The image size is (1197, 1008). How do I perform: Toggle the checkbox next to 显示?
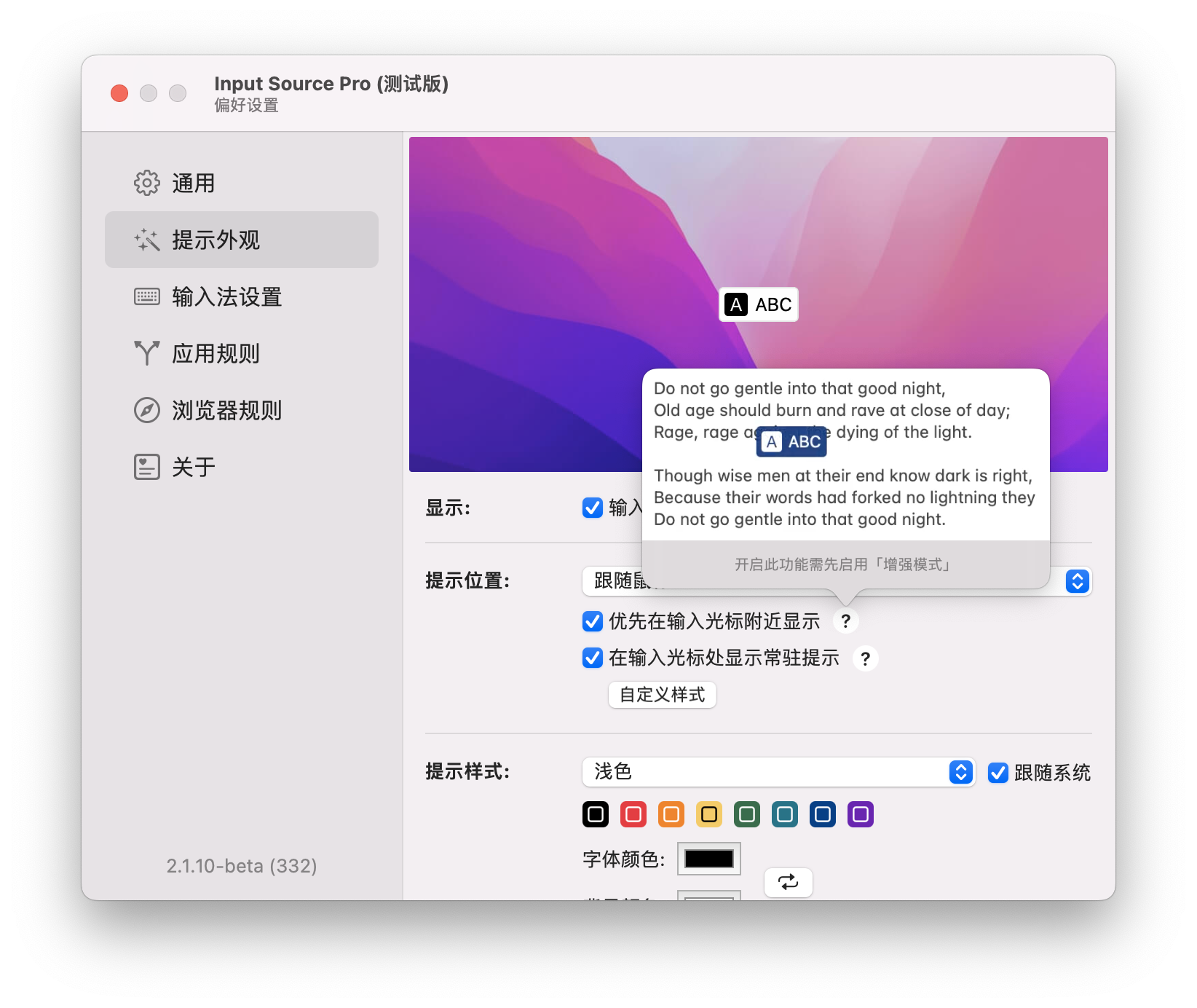click(x=593, y=508)
